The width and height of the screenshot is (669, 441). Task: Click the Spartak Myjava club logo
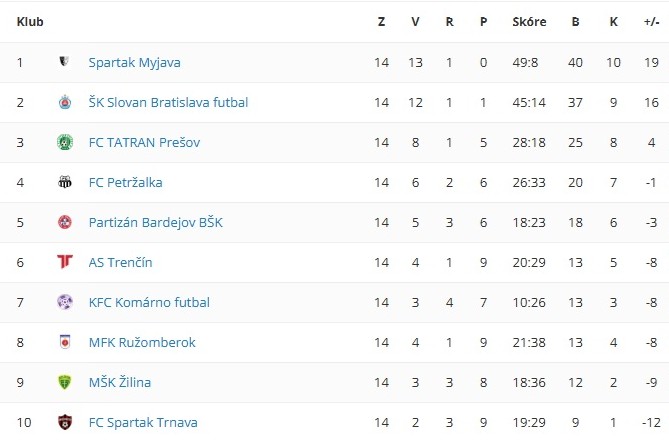point(65,62)
